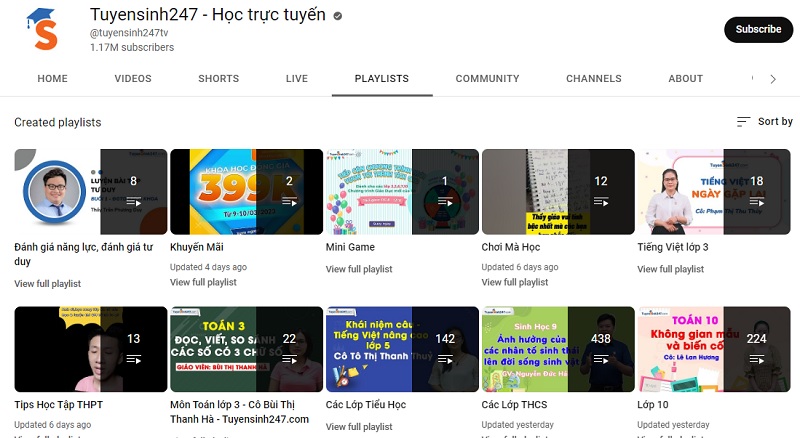Click playlist queue icon on Khuyến Mãi thumbnail
This screenshot has height=438, width=800.
(289, 201)
